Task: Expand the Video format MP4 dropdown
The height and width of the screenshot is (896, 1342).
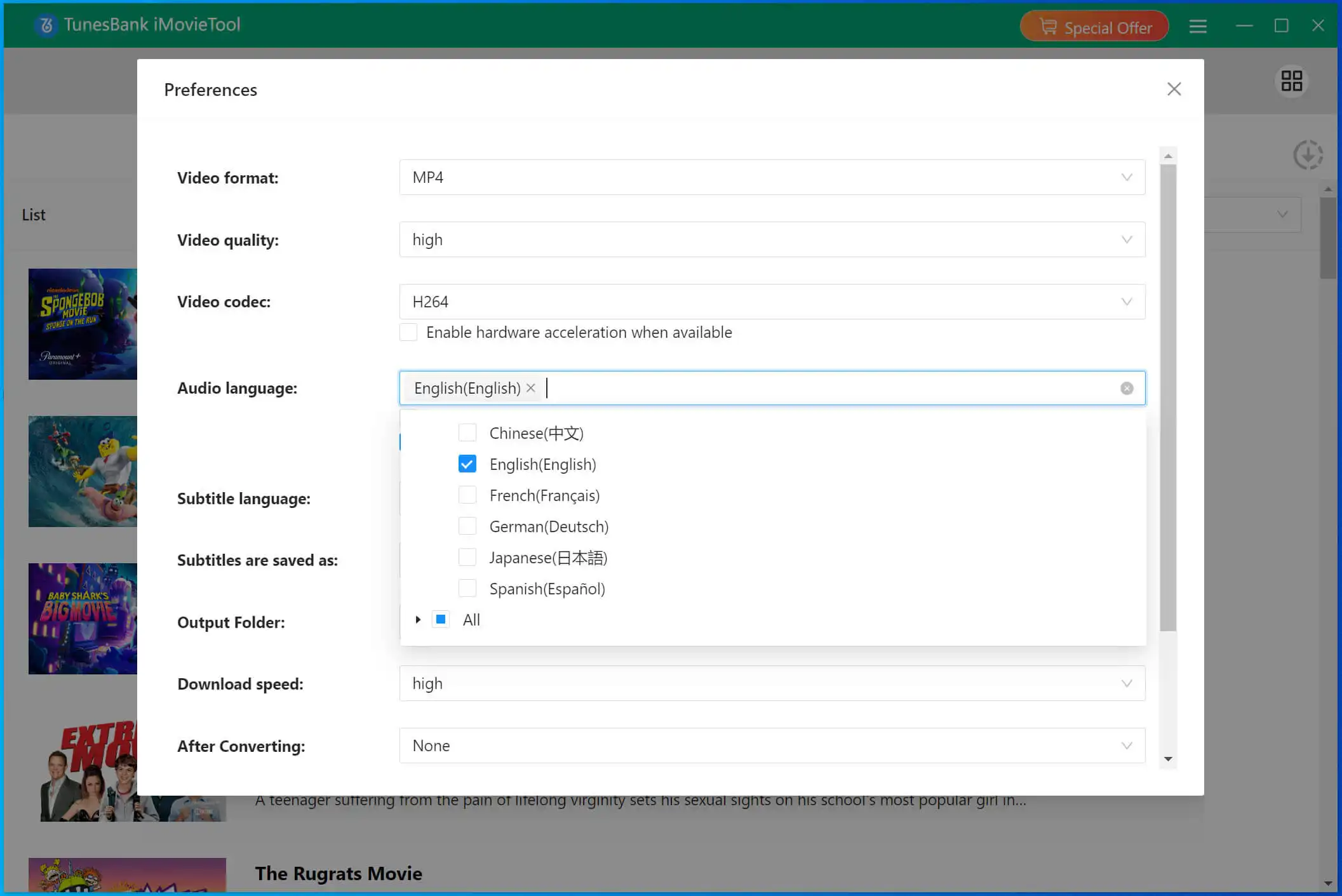Action: 1127,177
